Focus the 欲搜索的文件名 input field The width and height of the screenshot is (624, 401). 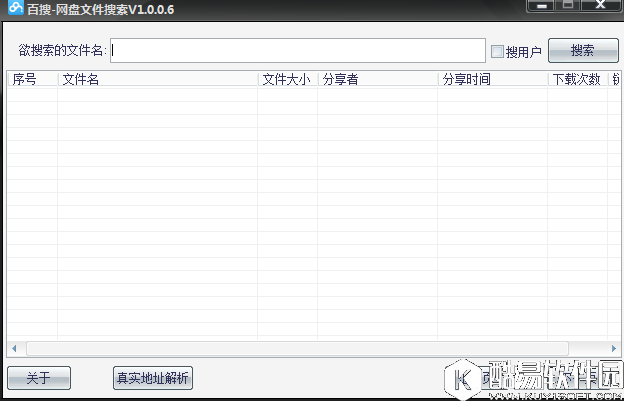point(298,51)
